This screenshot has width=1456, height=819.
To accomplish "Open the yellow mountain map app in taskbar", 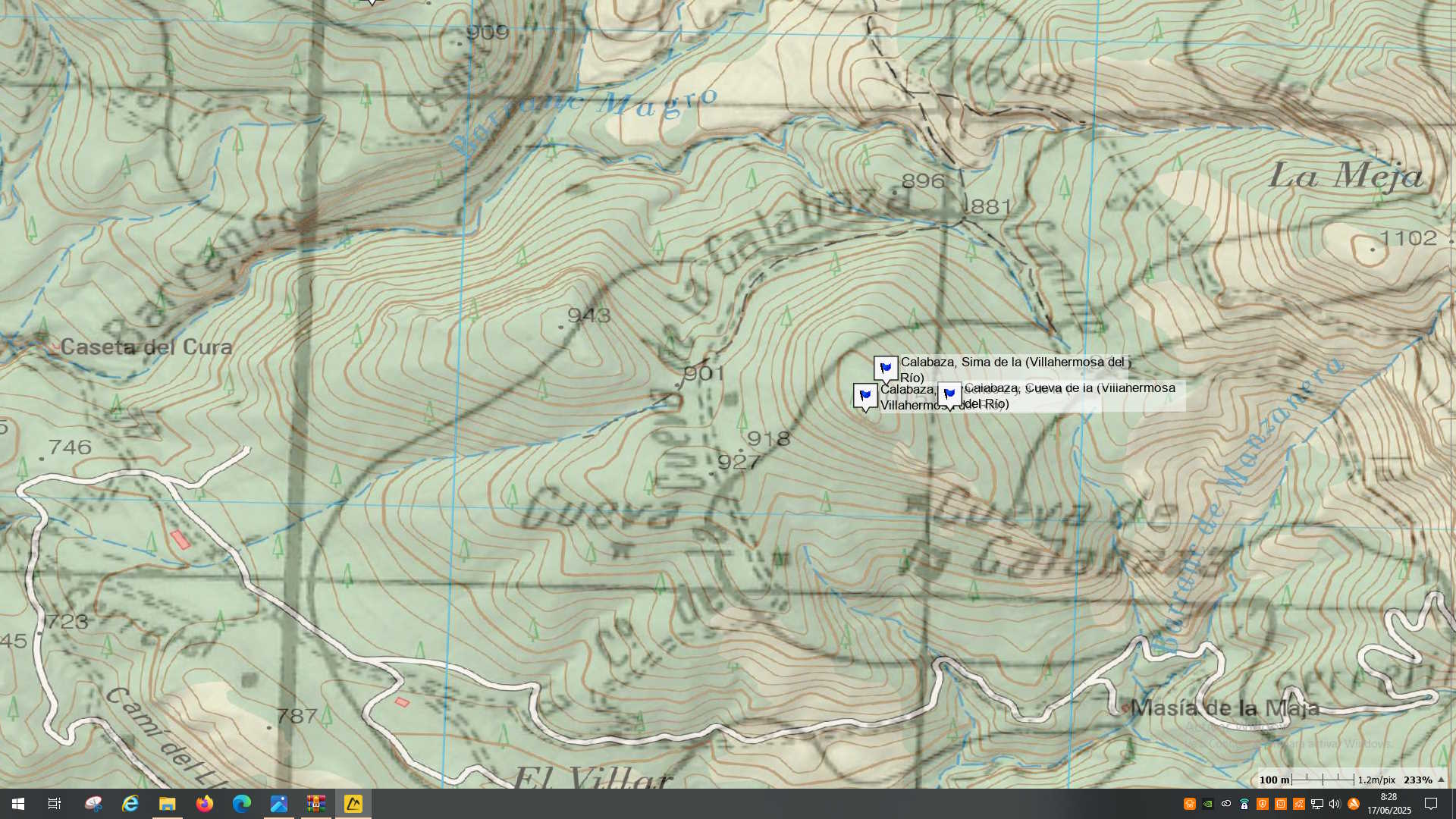I will [353, 804].
